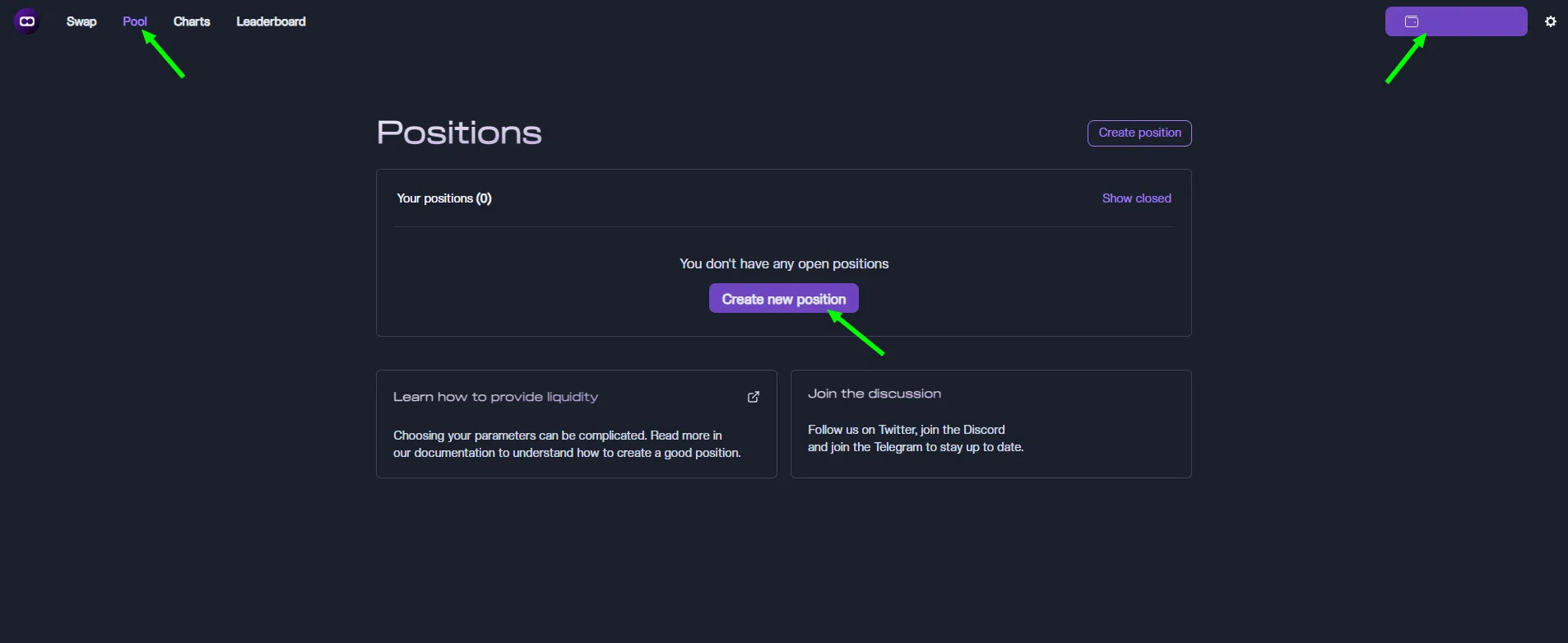Click the Positions page heading

pos(459,133)
